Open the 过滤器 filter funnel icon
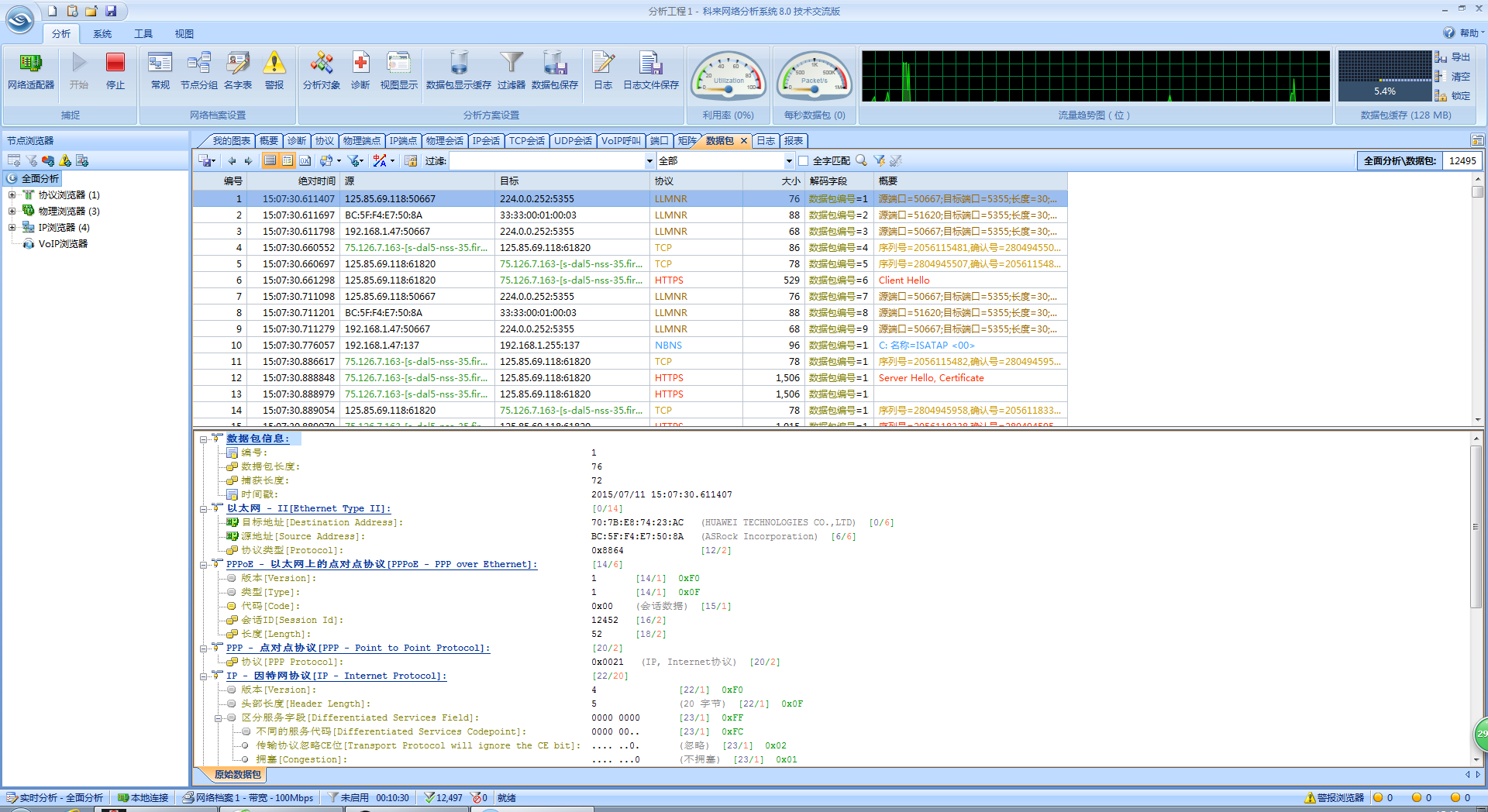 511,63
